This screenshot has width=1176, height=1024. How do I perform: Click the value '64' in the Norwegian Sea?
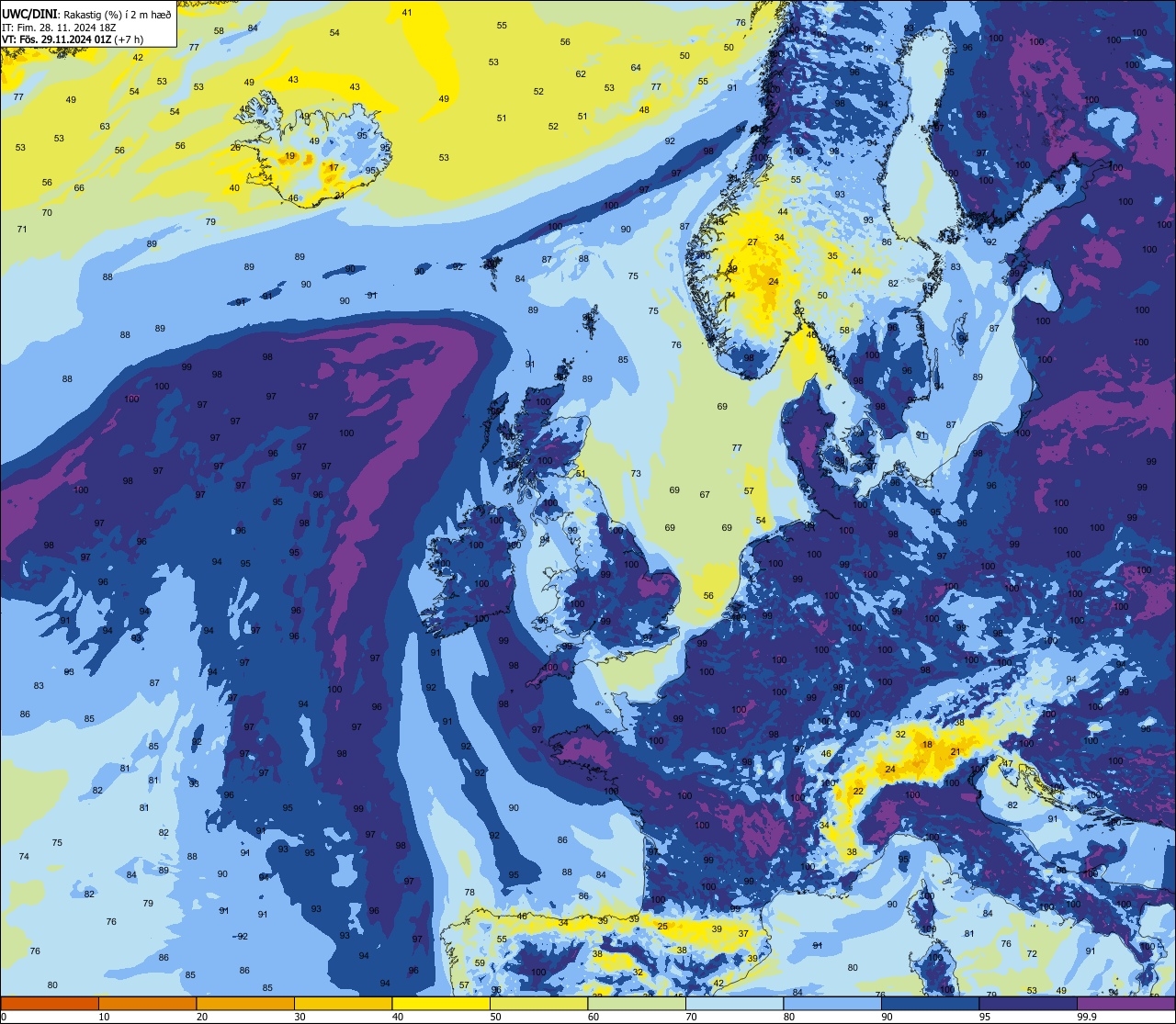coord(636,68)
